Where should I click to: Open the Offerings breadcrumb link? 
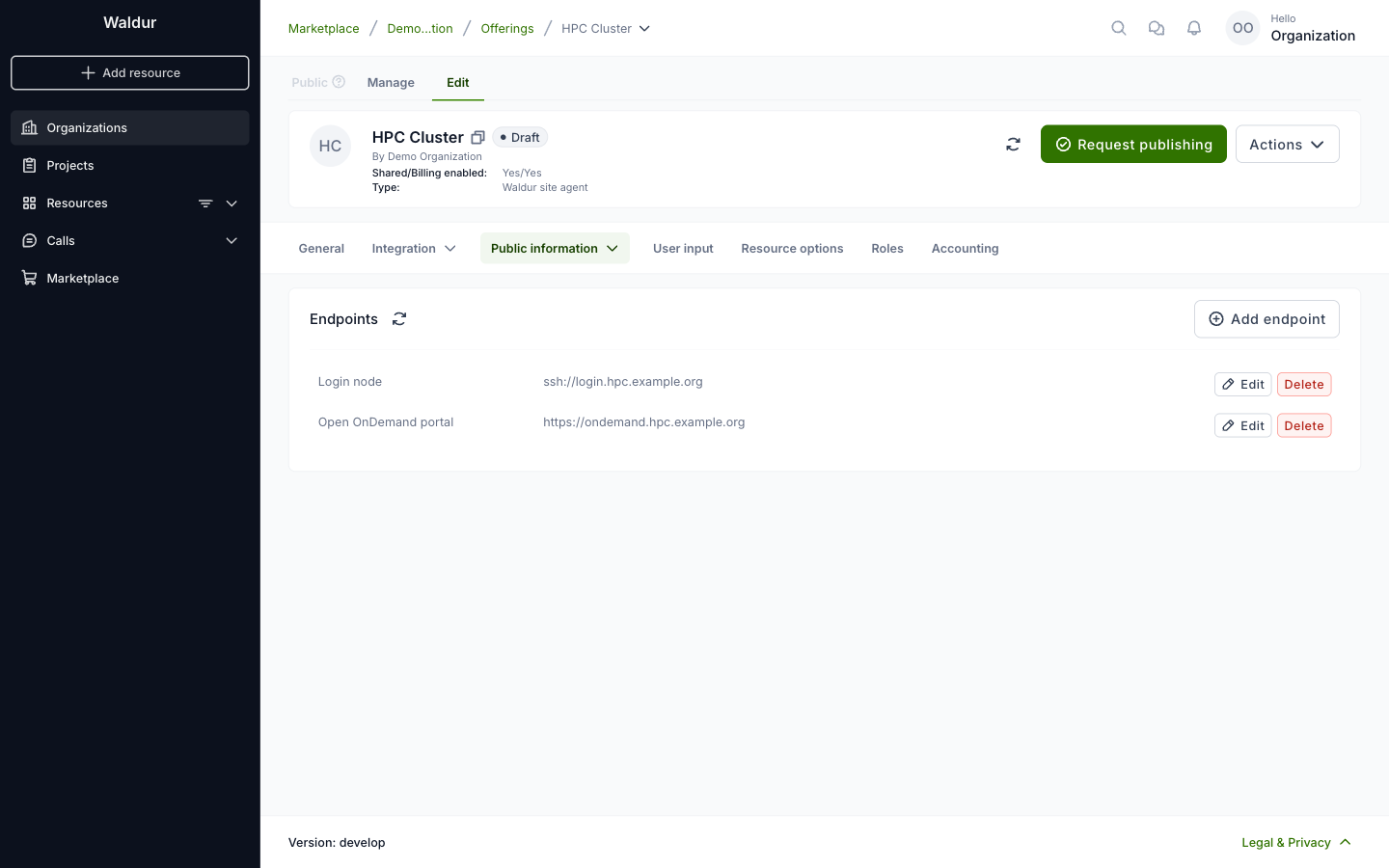pos(507,29)
